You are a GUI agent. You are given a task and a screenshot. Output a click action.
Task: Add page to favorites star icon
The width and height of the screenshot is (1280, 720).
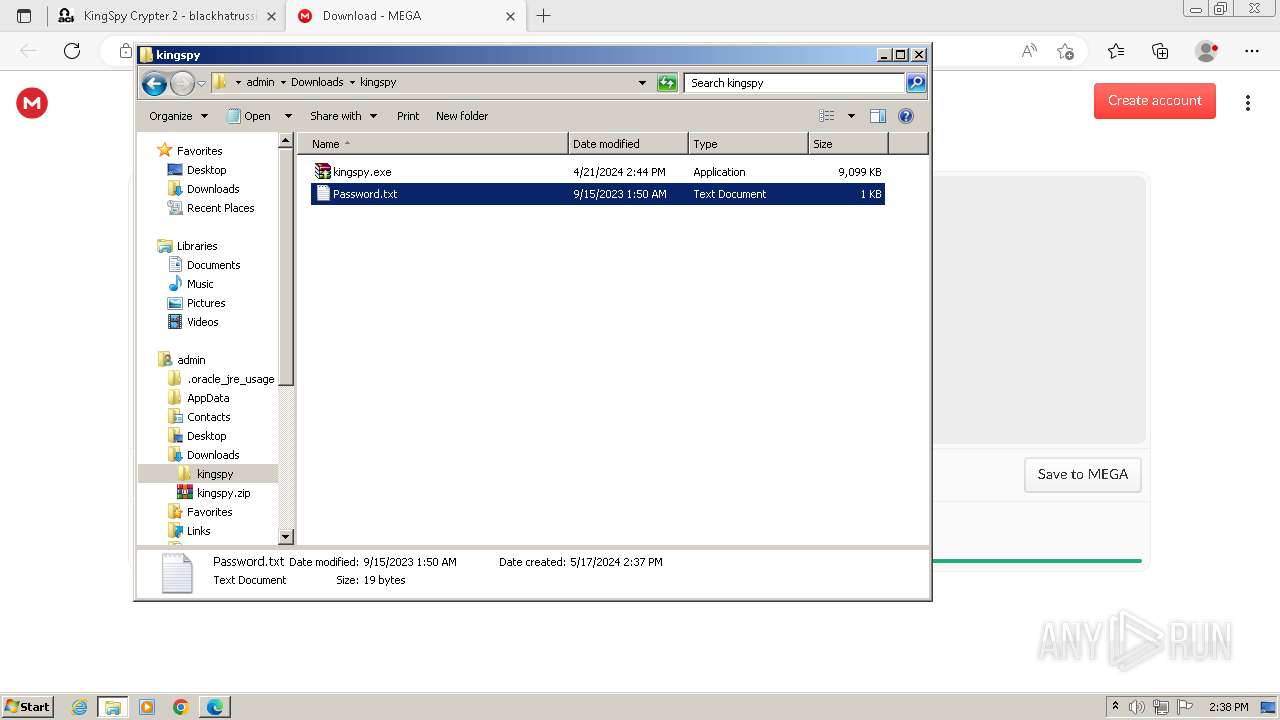click(x=1065, y=51)
